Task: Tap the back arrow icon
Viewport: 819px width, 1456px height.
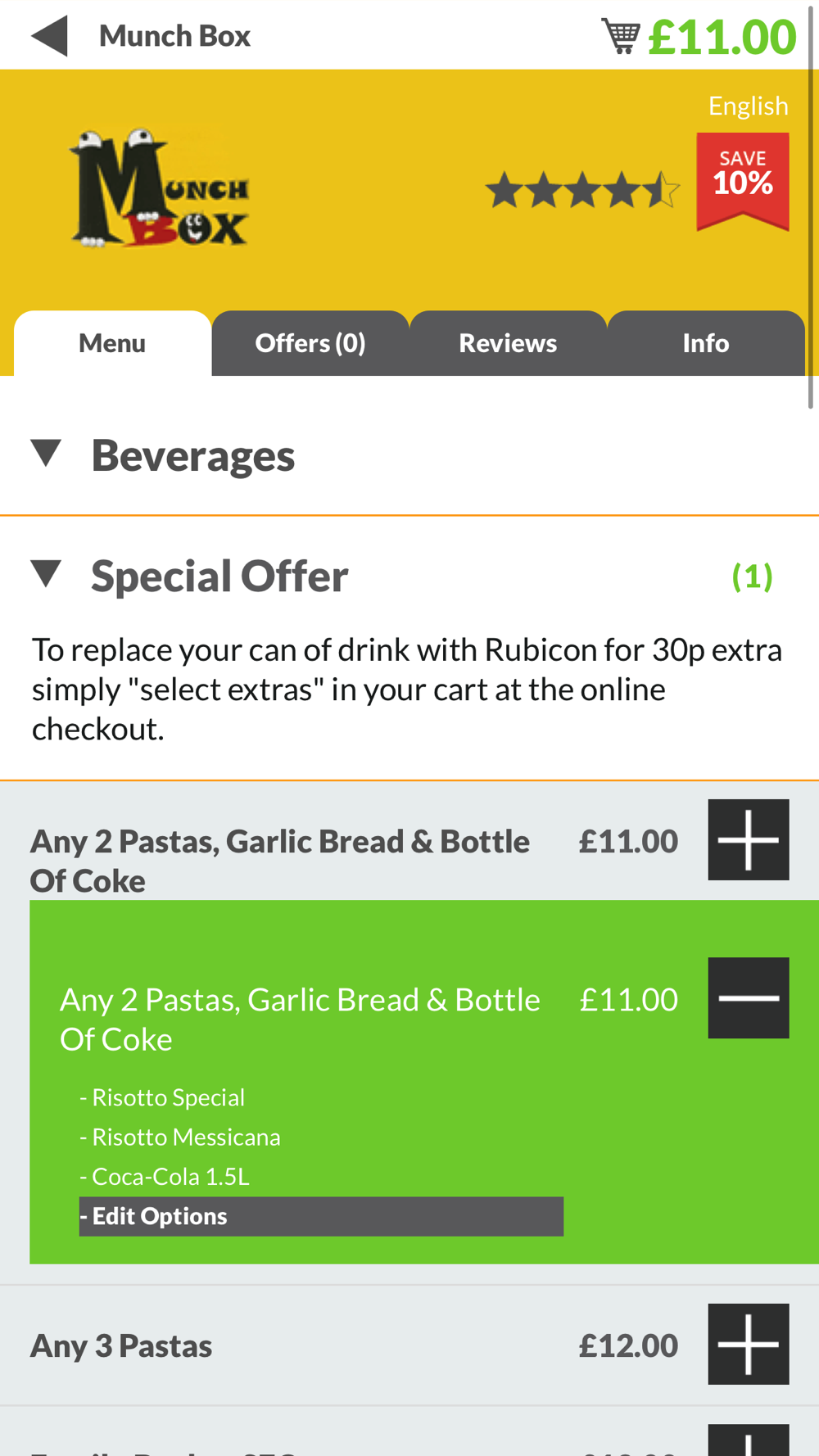Action: tap(49, 36)
